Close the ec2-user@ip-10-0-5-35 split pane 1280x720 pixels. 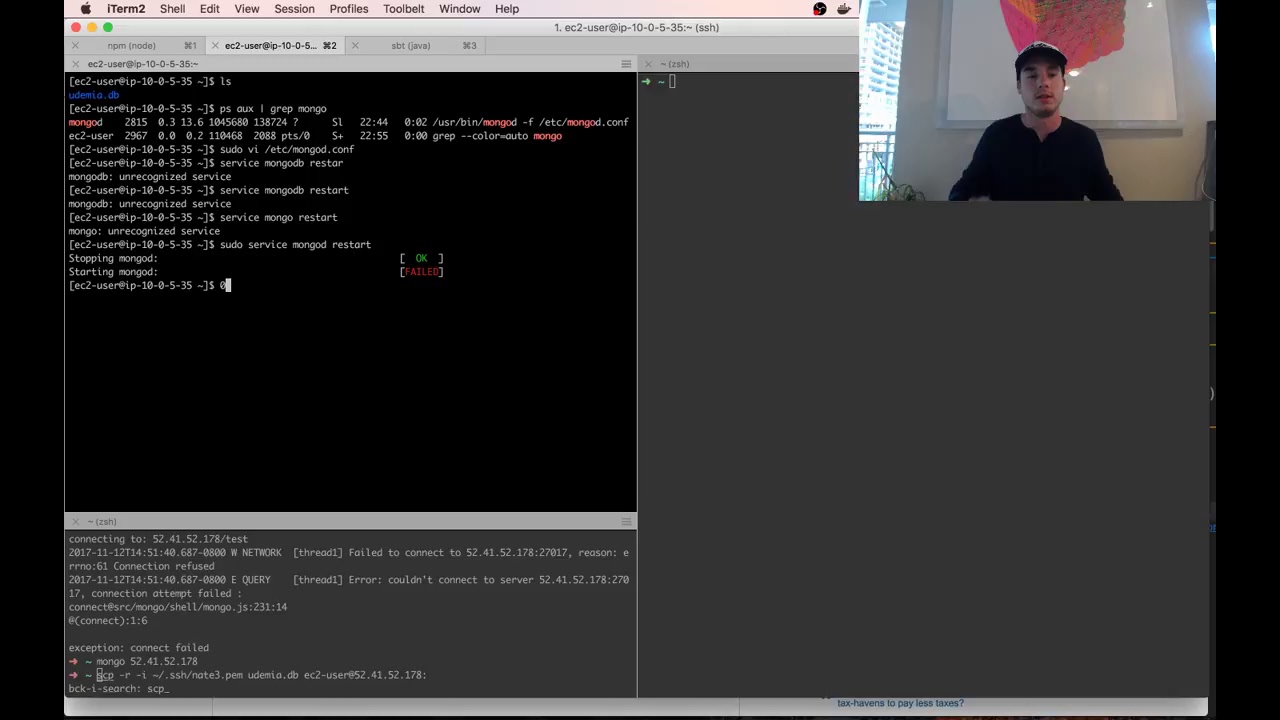tap(75, 64)
